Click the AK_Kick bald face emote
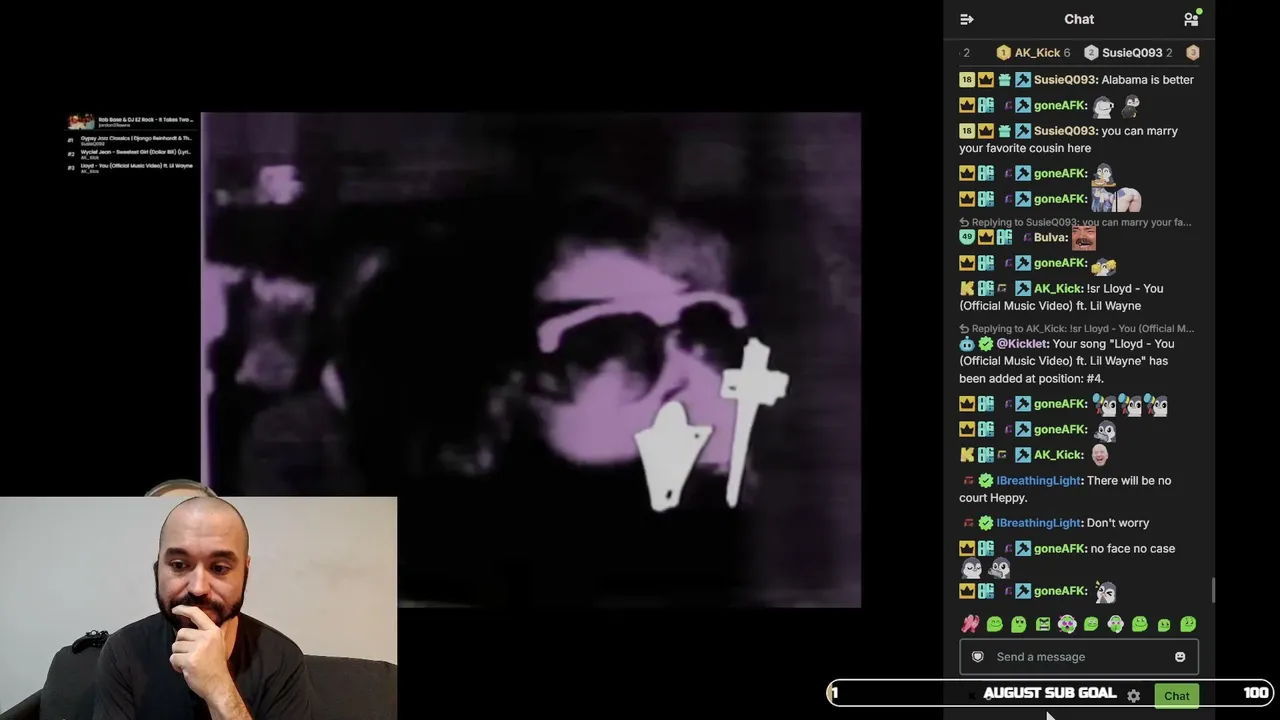 pos(1100,455)
